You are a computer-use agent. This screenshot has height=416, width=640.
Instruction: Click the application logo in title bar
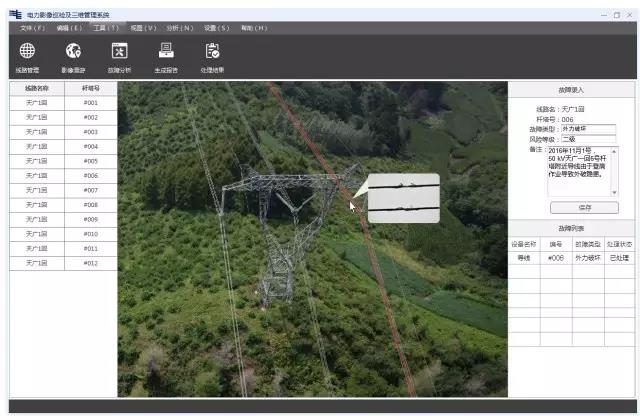(x=15, y=15)
